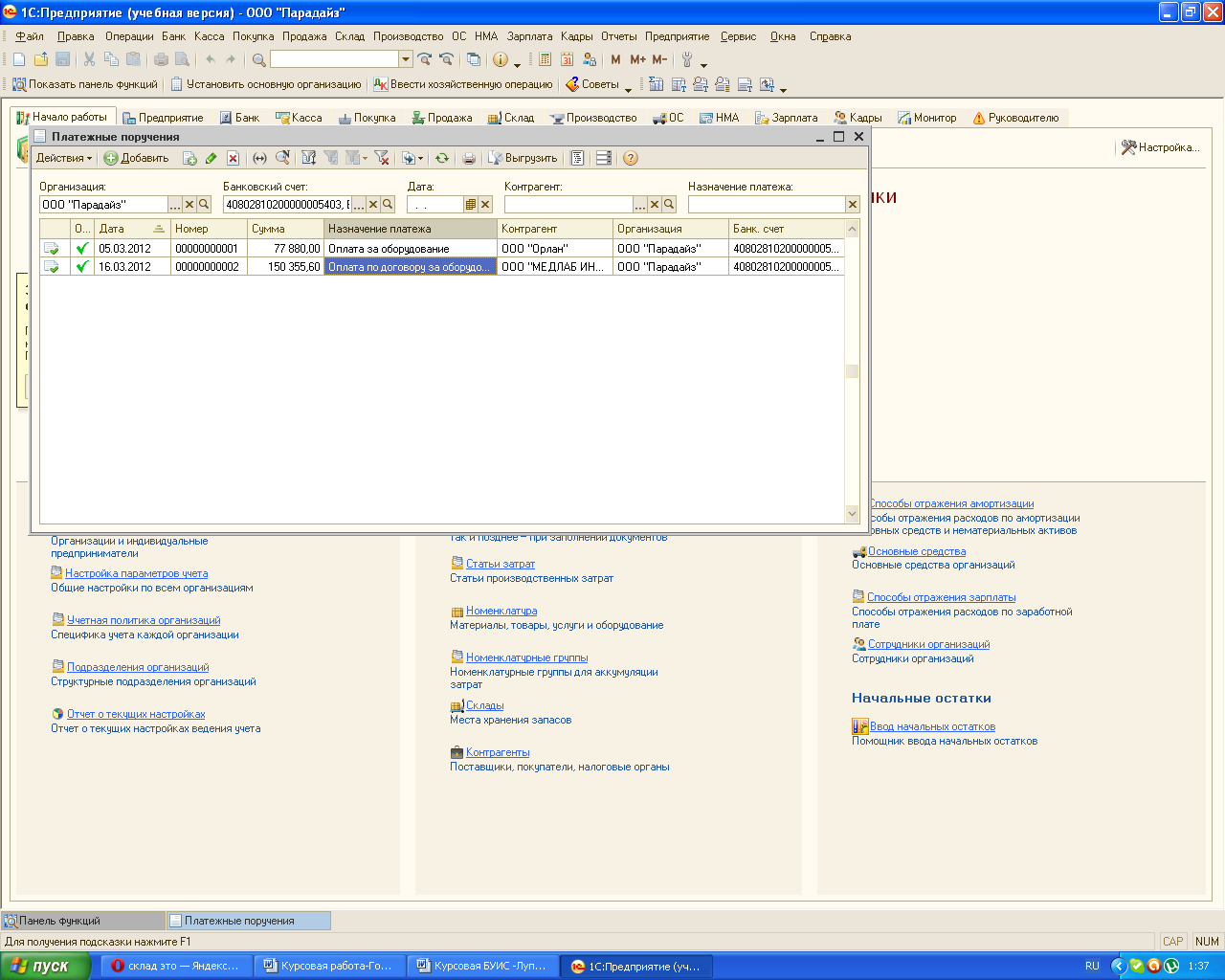This screenshot has height=980, width=1225.
Task: Open the main toolbar search box dropdown arrow
Action: tap(406, 59)
